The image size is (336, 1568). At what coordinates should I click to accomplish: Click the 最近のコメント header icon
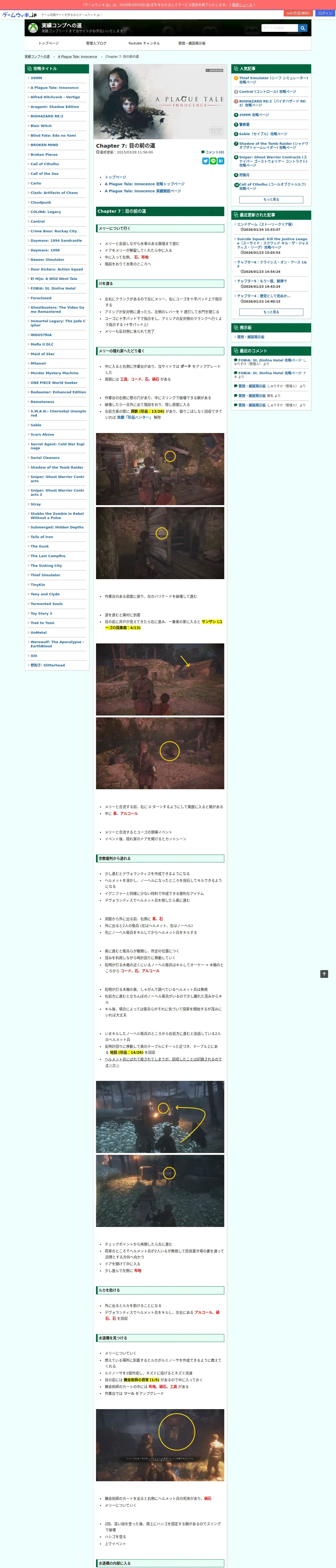pos(236,351)
